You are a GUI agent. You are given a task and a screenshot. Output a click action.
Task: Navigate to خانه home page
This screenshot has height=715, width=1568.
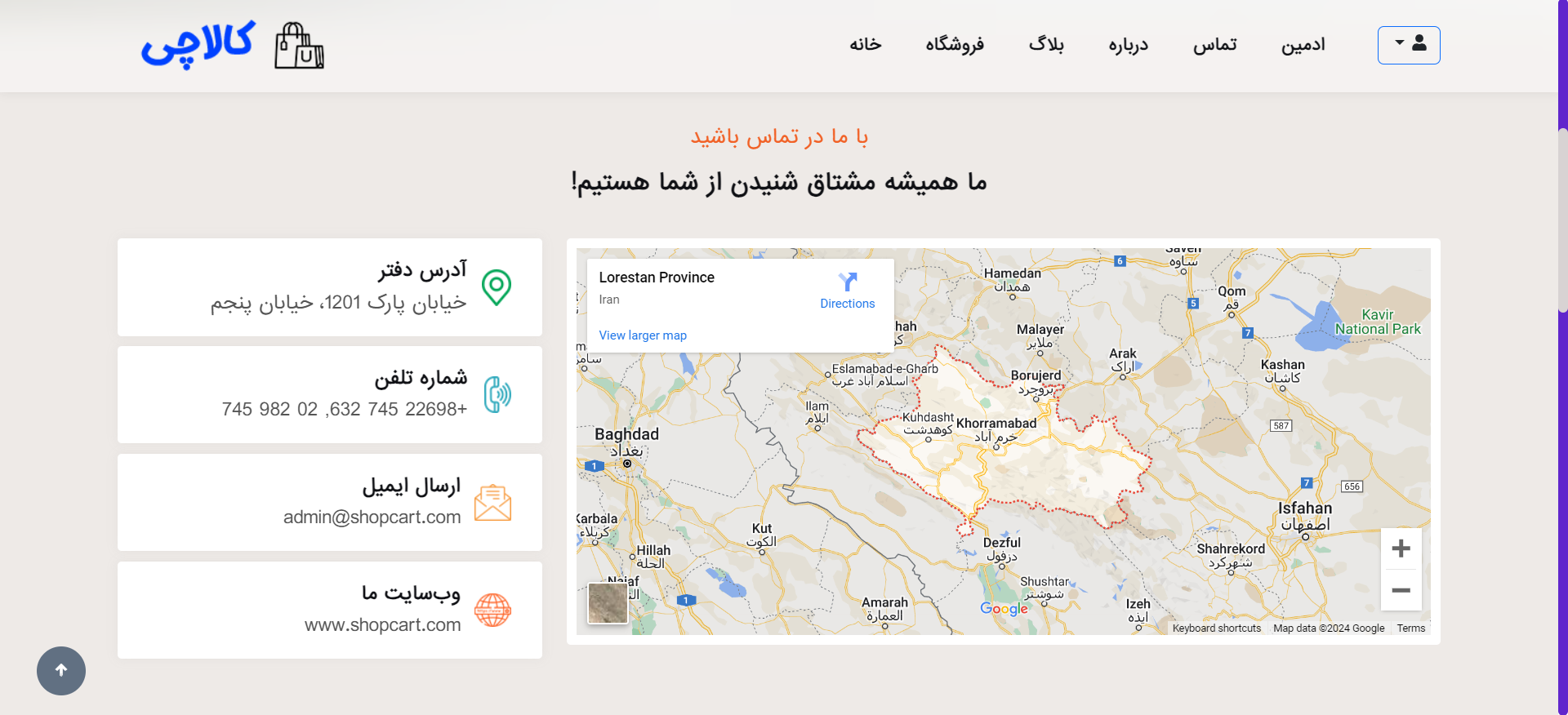click(866, 45)
